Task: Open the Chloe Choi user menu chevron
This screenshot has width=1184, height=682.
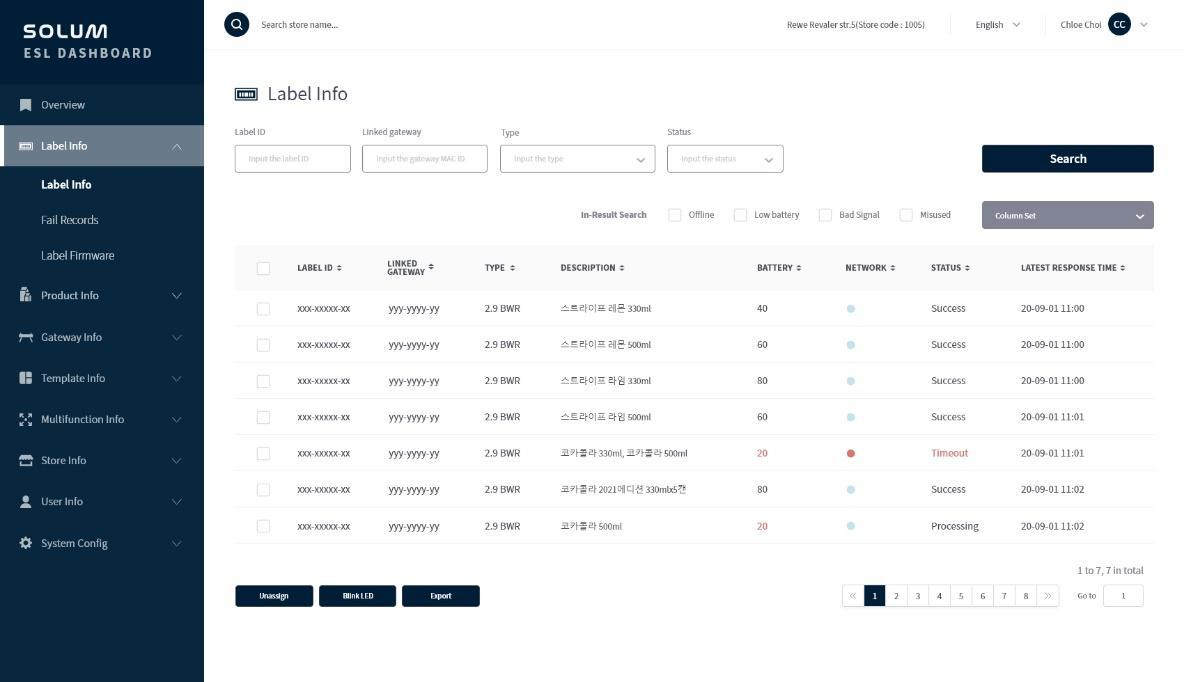Action: pyautogui.click(x=1144, y=25)
